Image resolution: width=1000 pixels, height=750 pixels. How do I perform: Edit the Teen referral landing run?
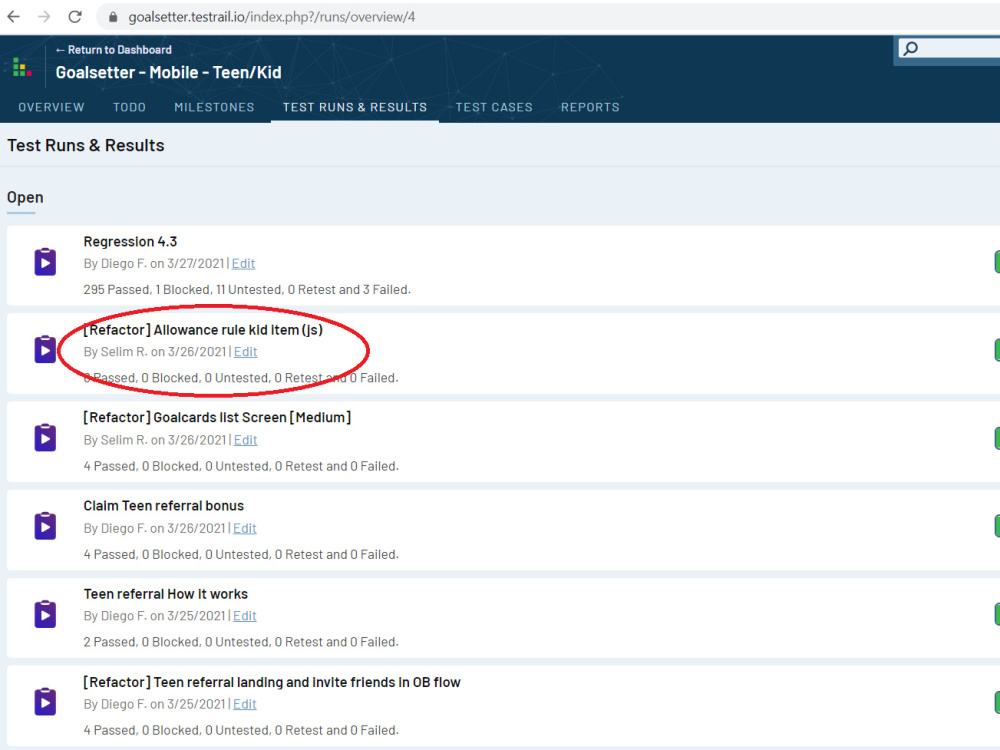pyautogui.click(x=245, y=704)
